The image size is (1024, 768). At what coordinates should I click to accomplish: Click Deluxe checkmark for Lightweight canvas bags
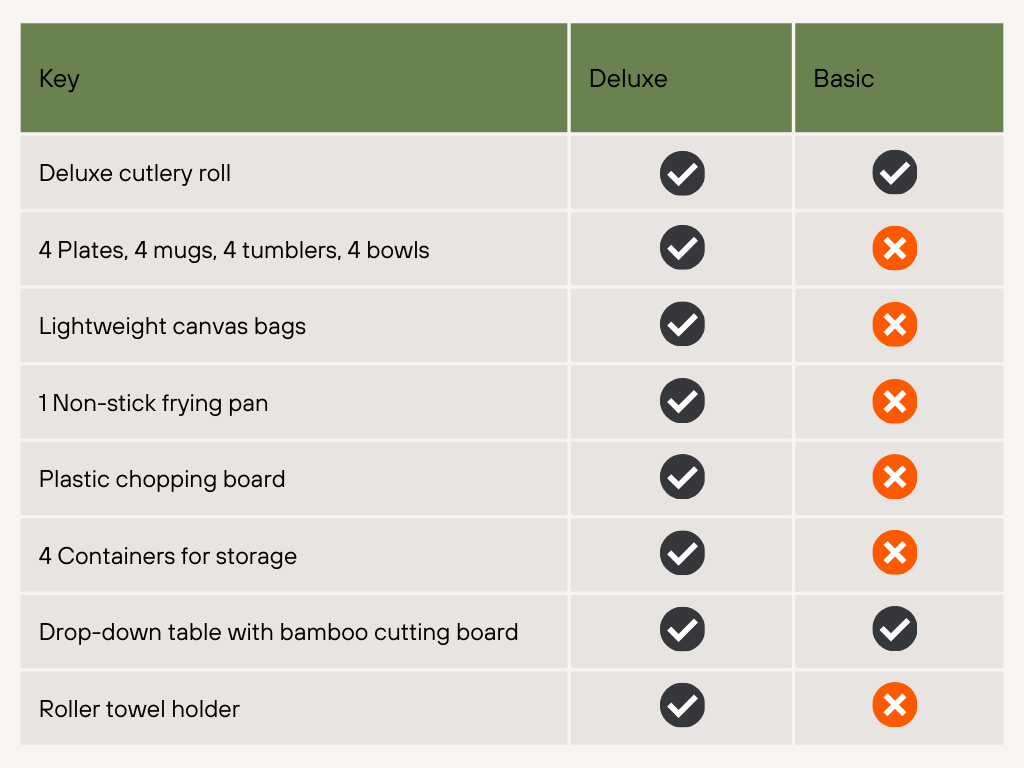point(682,326)
